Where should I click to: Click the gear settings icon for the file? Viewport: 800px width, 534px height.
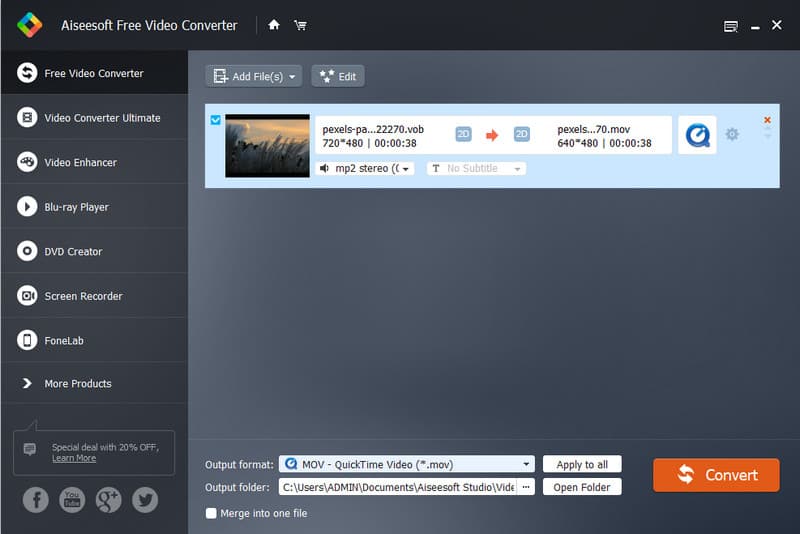click(x=732, y=134)
